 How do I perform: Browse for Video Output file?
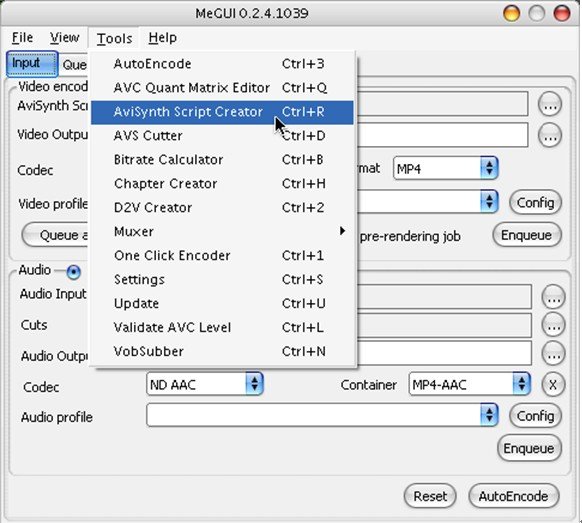550,135
